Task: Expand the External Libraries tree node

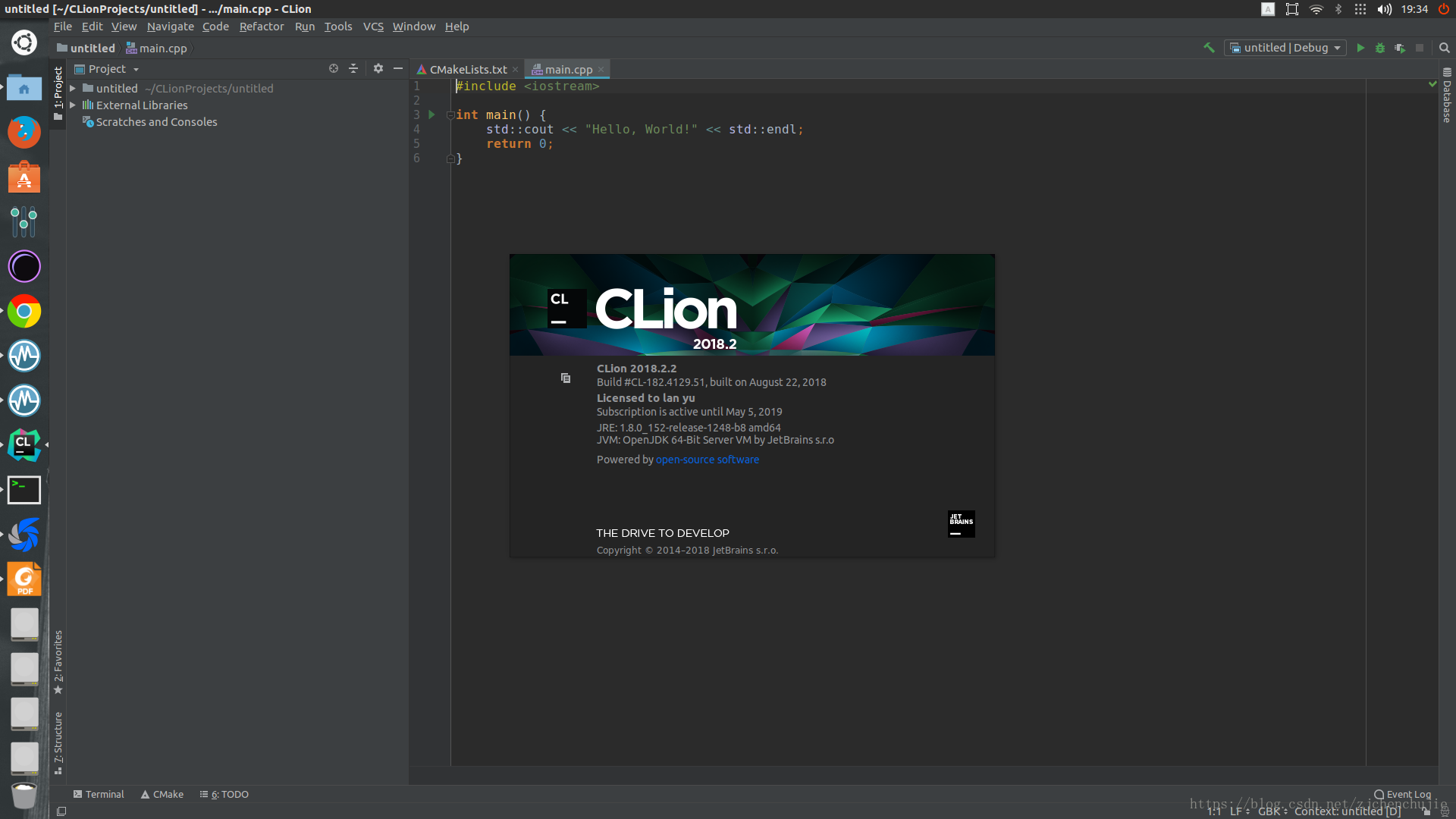Action: [73, 105]
